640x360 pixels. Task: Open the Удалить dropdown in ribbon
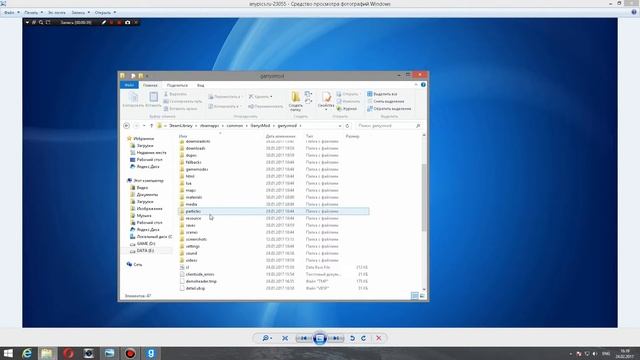tap(260, 97)
